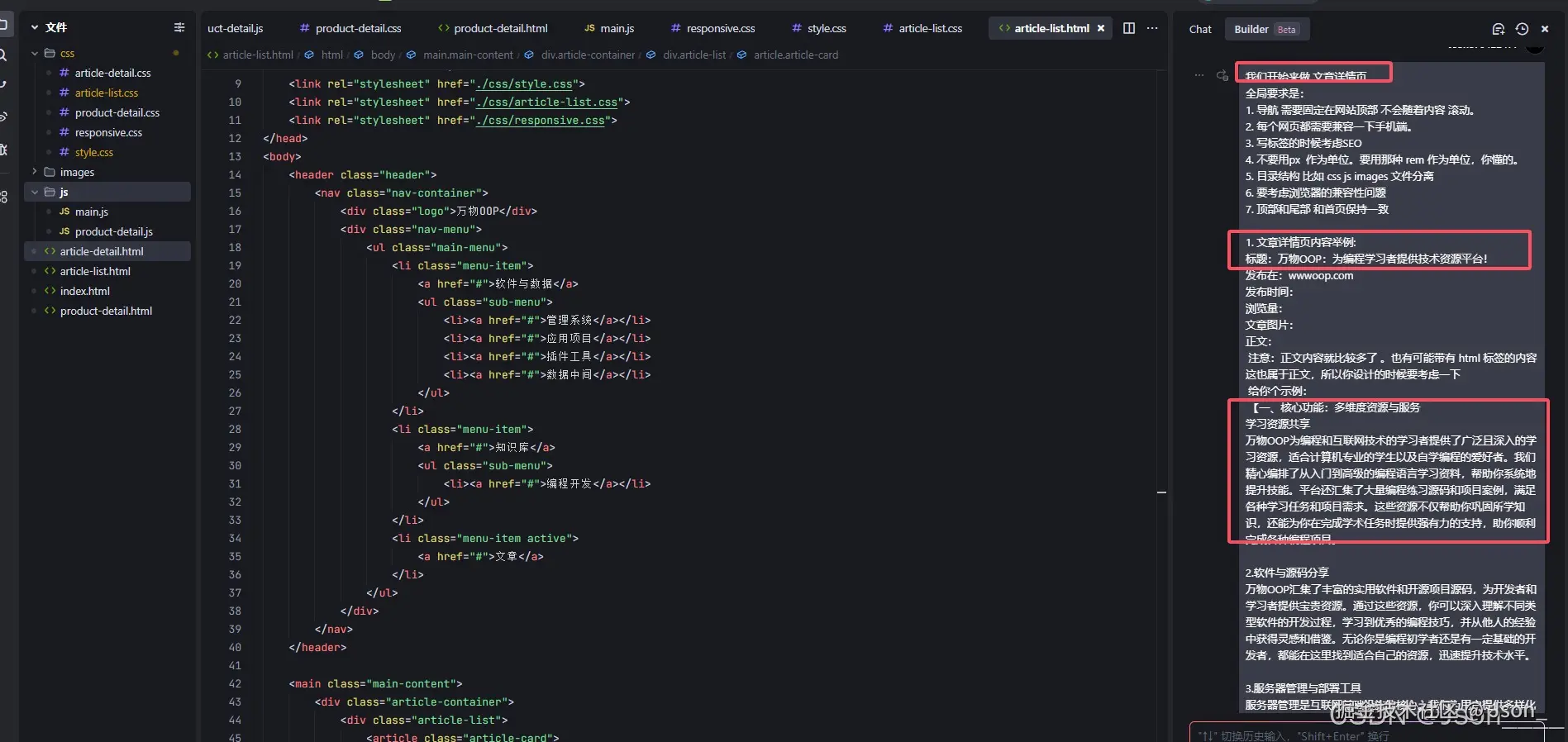Start a new chat session in the Builder panel

click(x=1498, y=29)
